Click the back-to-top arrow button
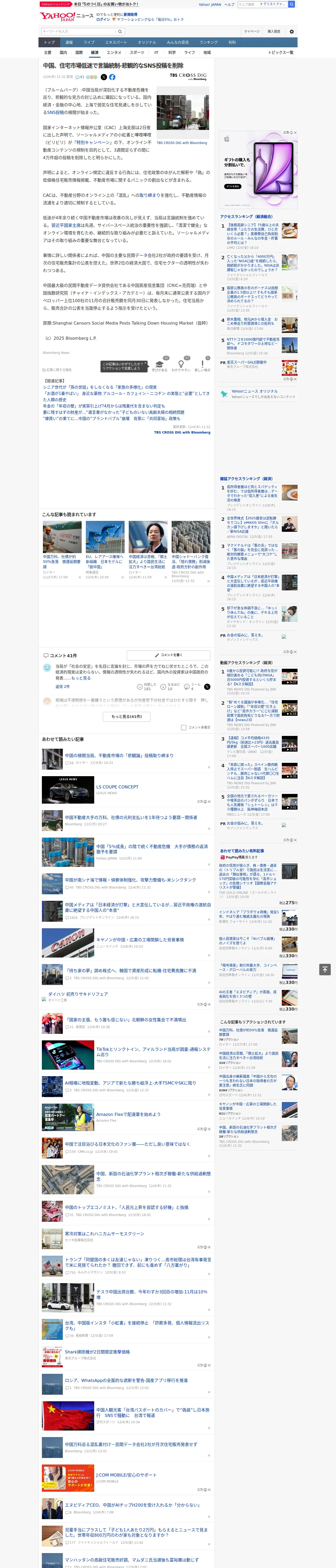The image size is (336, 1568). click(x=325, y=970)
